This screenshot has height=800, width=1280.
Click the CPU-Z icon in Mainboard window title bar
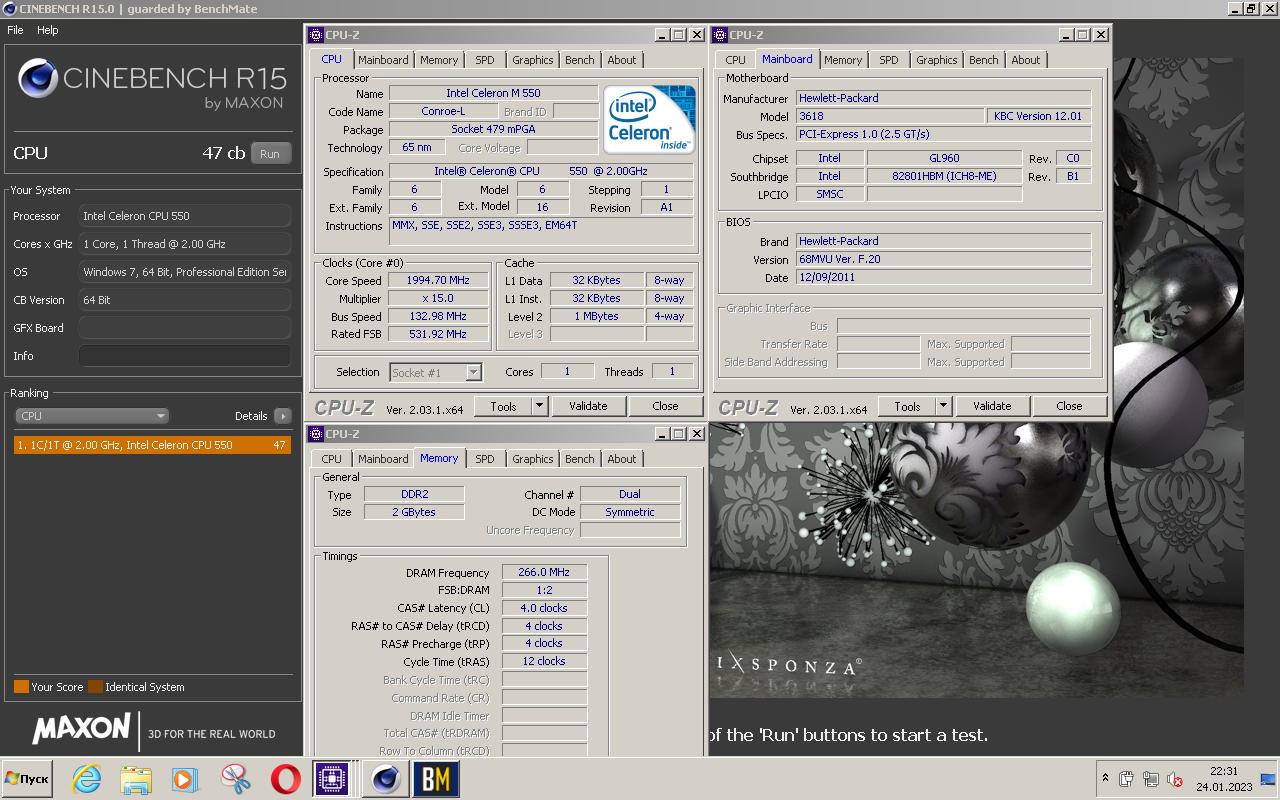720,35
